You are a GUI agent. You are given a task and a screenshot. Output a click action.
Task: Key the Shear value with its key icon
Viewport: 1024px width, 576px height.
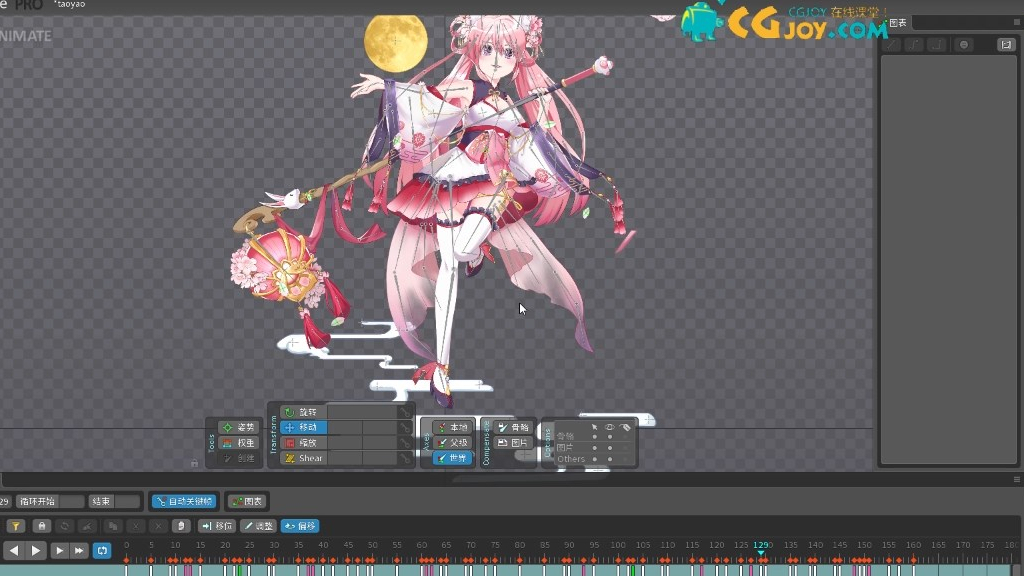406,458
